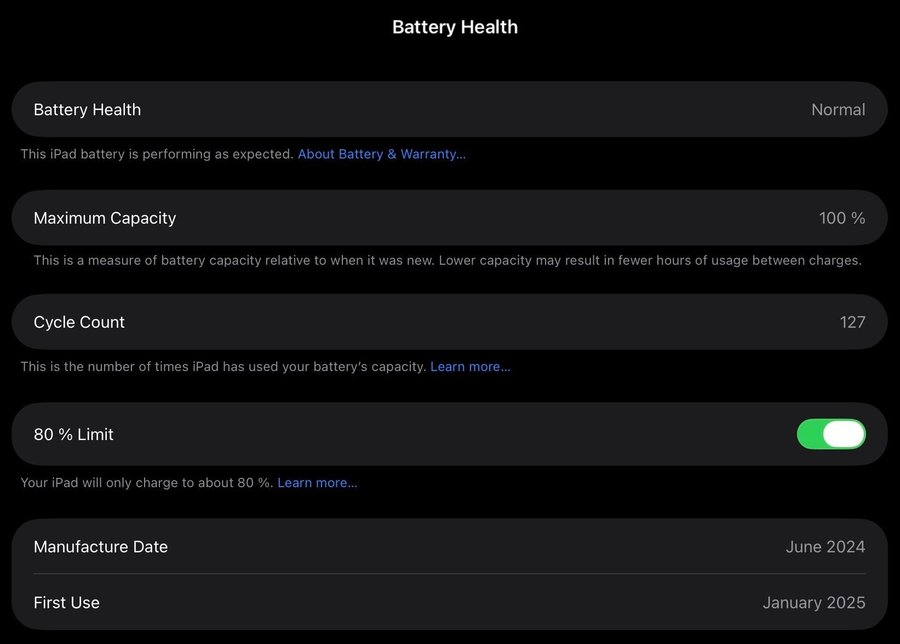Screen dimensions: 900x644
Task: Open Learn more below 80 % Limit
Action: [317, 483]
